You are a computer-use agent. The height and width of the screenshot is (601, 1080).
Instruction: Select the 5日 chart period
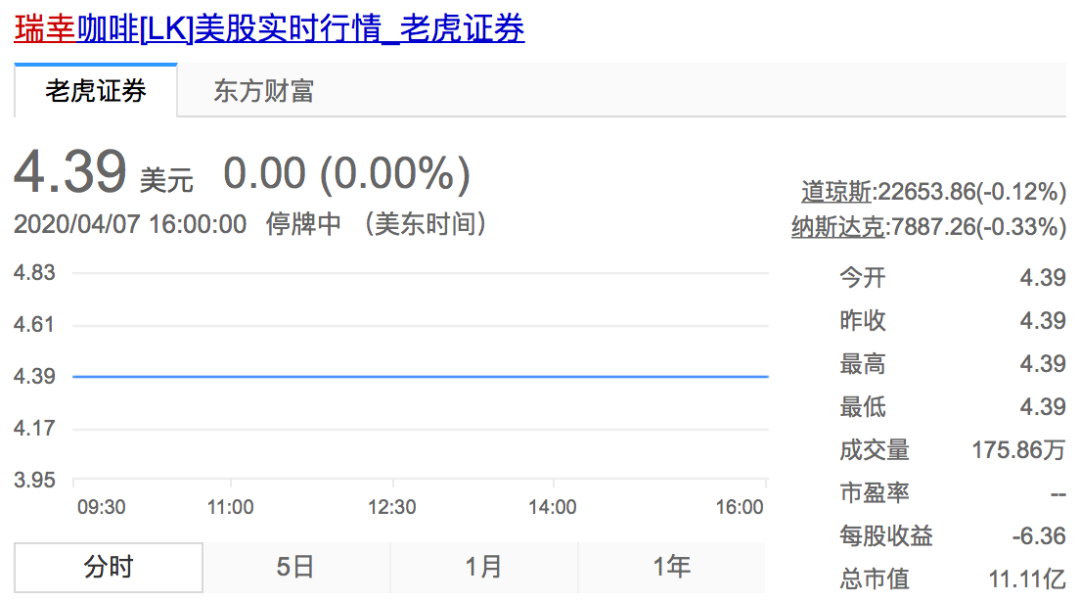pos(295,567)
